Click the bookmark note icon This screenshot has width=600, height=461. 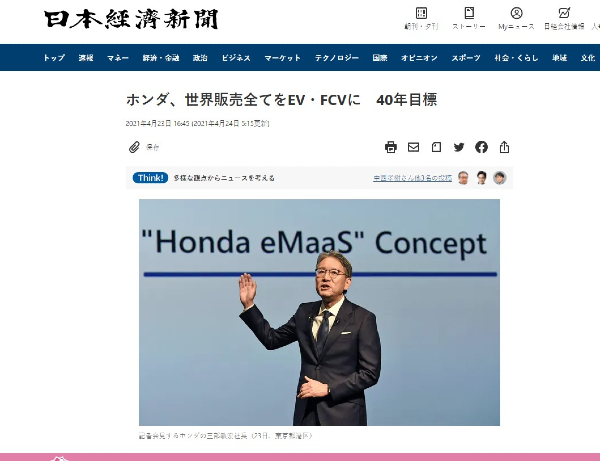tap(436, 147)
